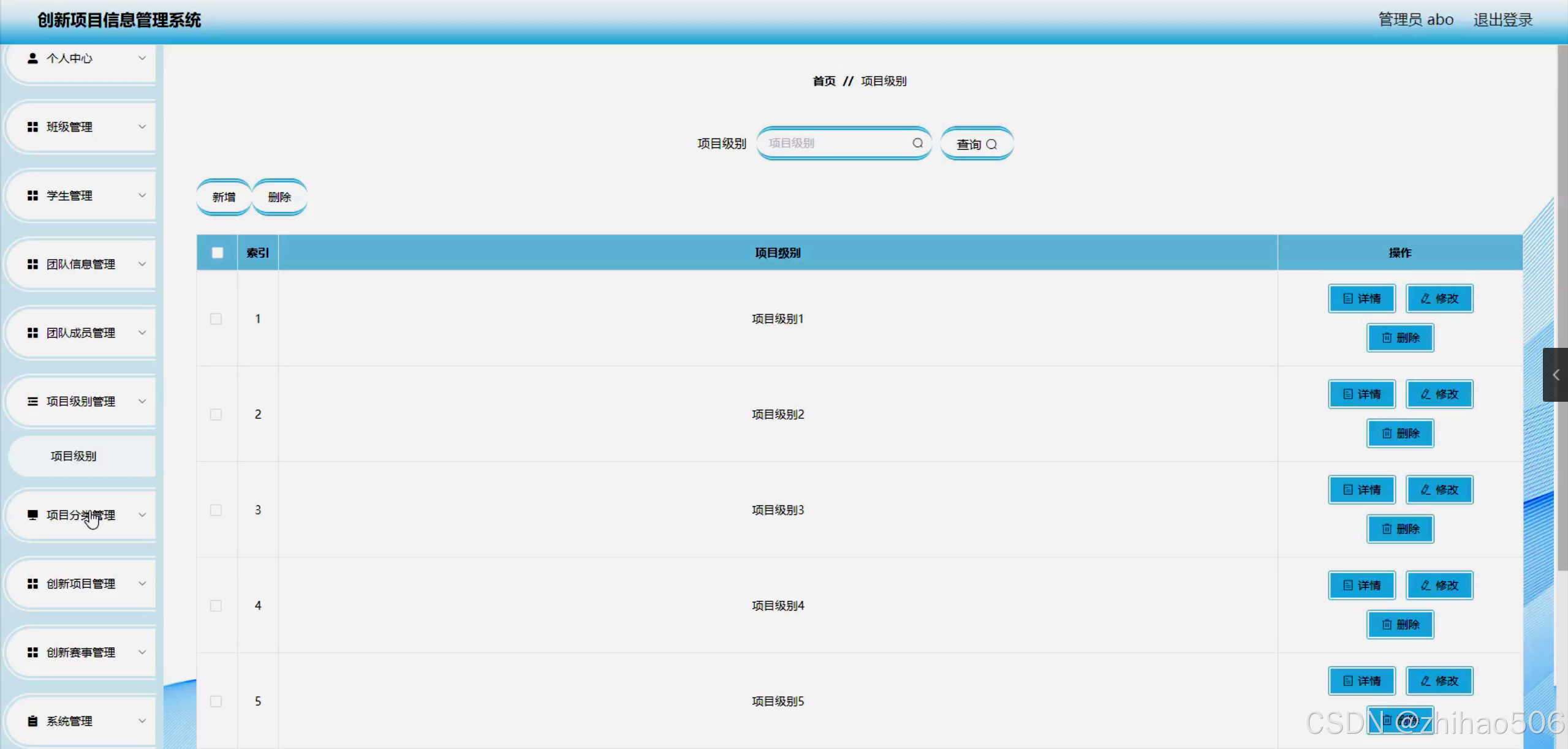This screenshot has height=749, width=1568.
Task: Expand the 创新项目管理 menu chevron
Action: [x=142, y=584]
